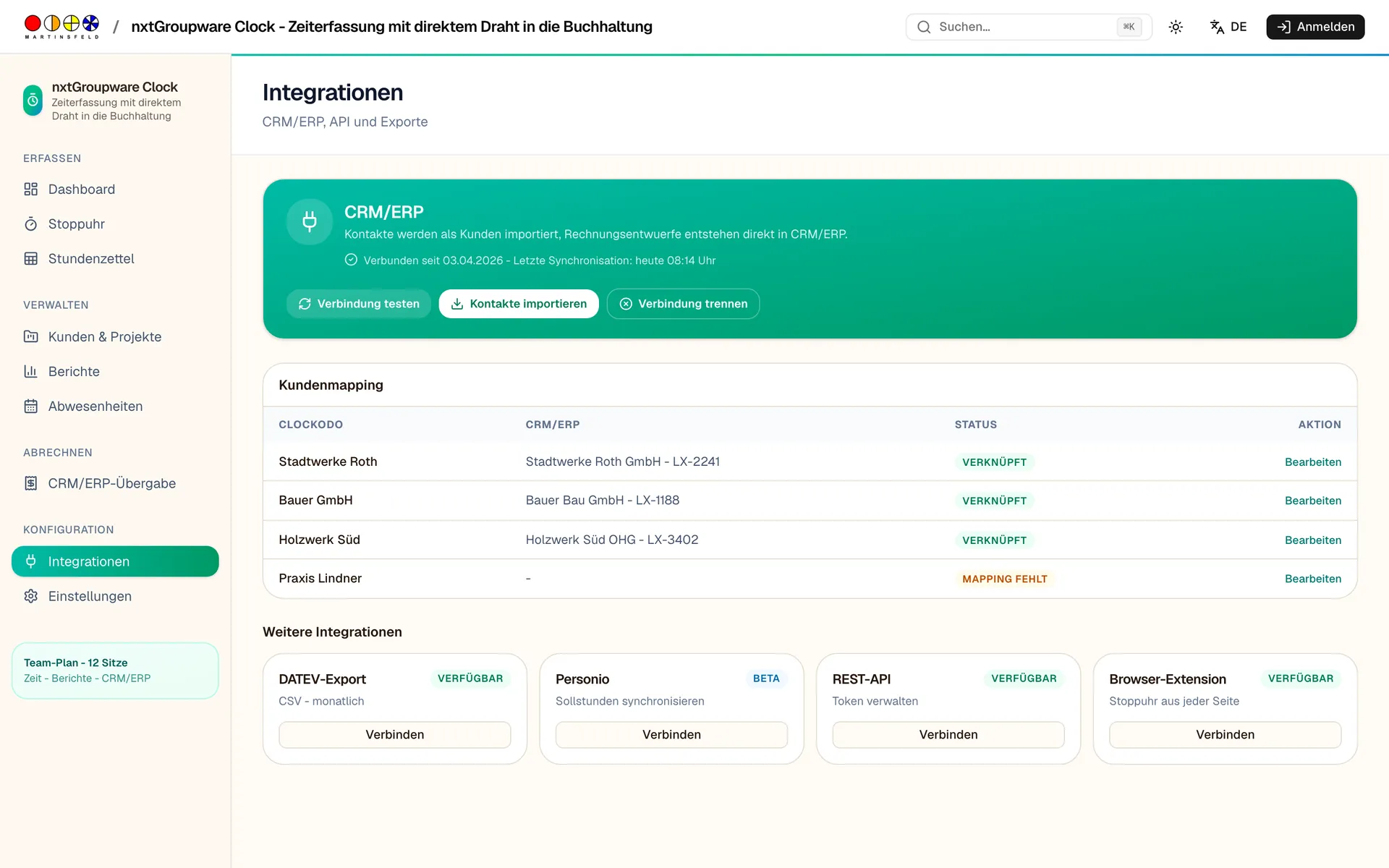Click the Abwesenheiten calendar icon
The image size is (1389, 868).
click(30, 406)
